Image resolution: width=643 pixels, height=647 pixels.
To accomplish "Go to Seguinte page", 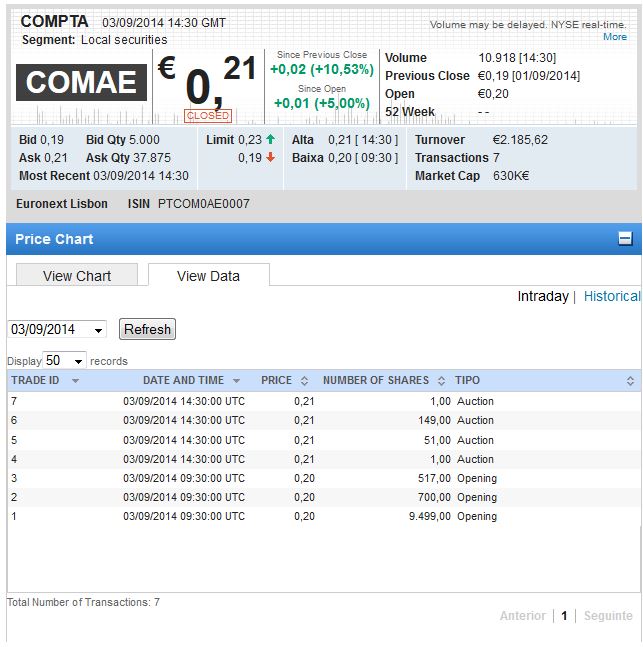I will pyautogui.click(x=608, y=616).
